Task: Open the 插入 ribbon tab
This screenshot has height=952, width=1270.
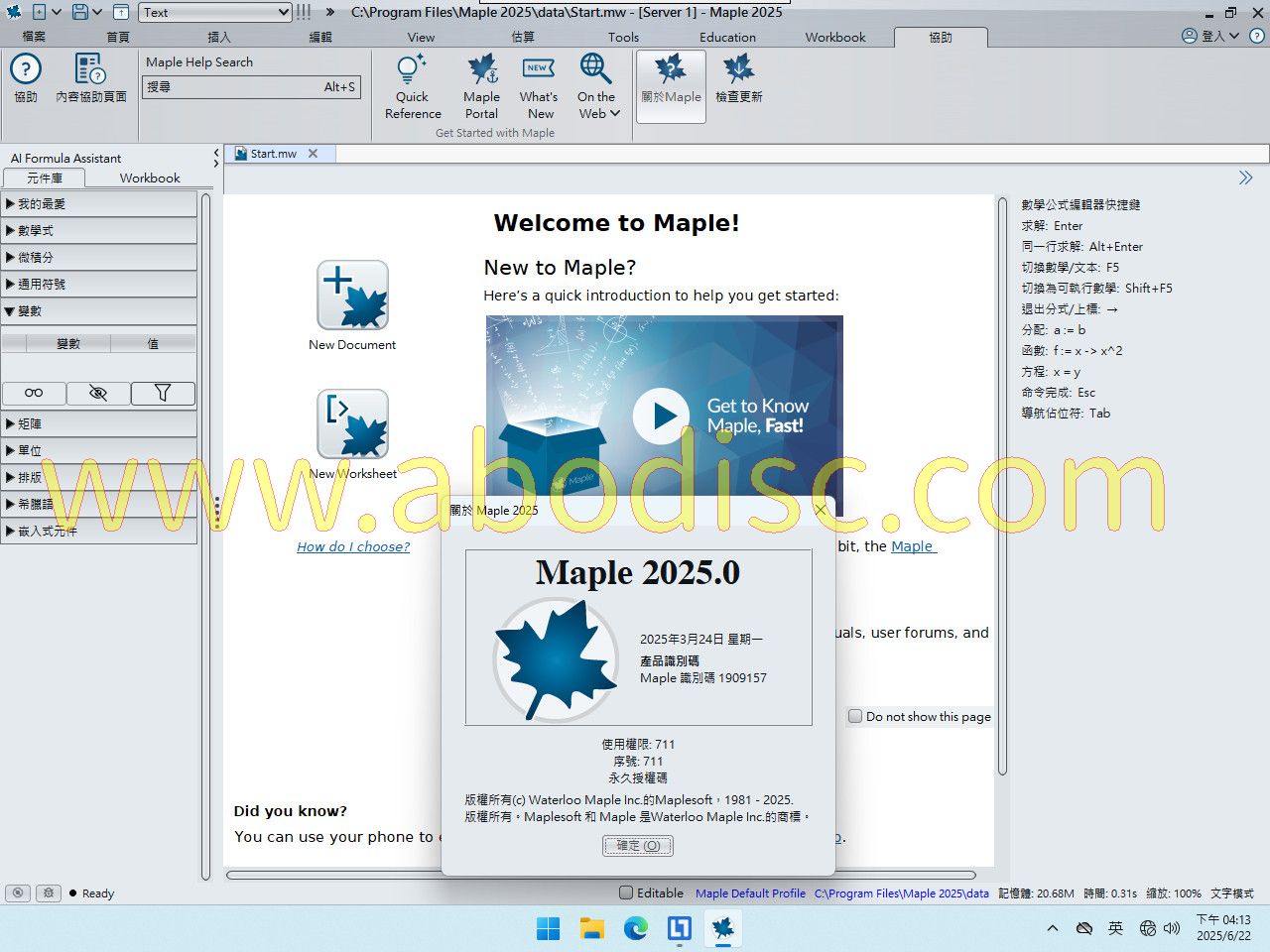Action: (219, 37)
